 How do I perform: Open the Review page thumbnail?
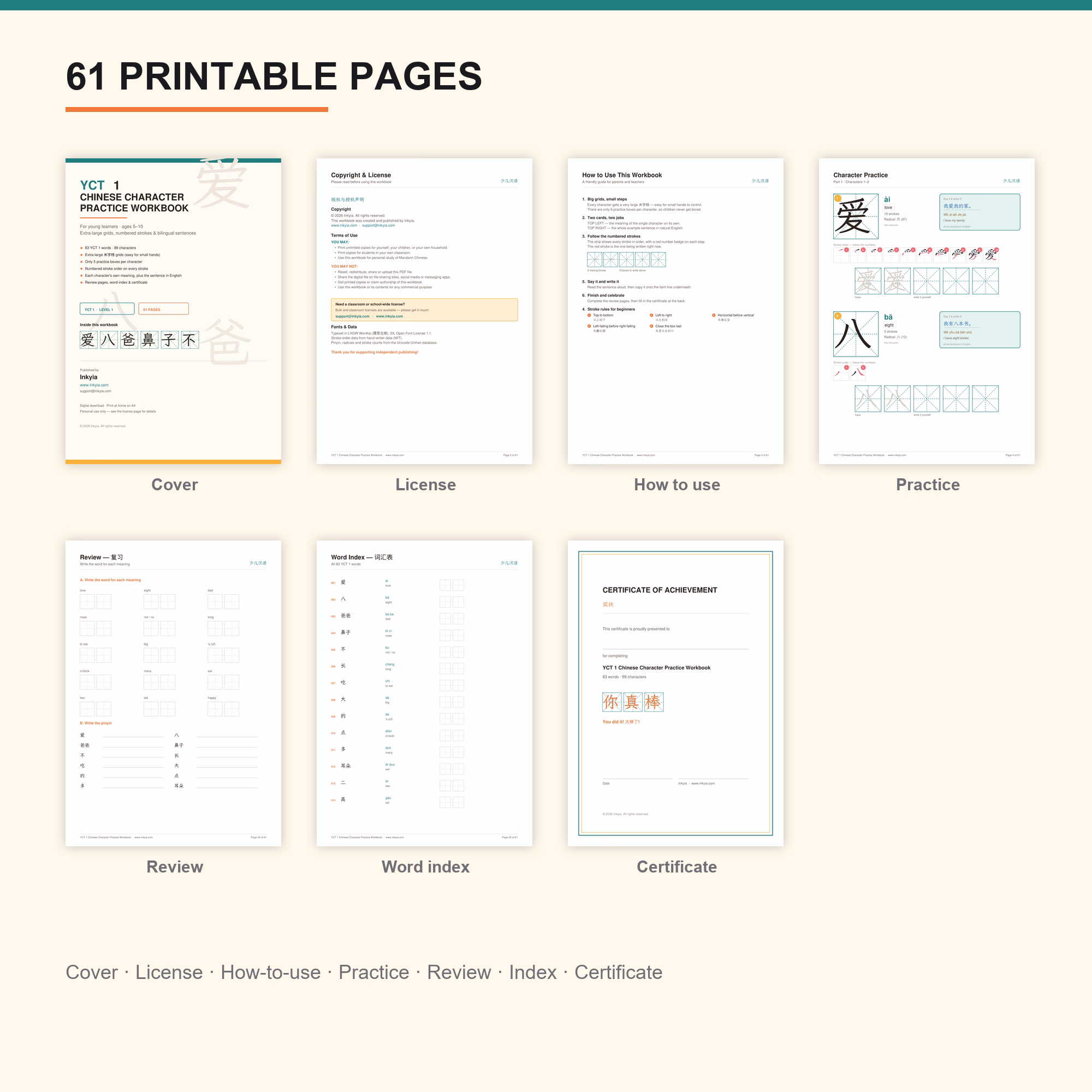(x=173, y=693)
